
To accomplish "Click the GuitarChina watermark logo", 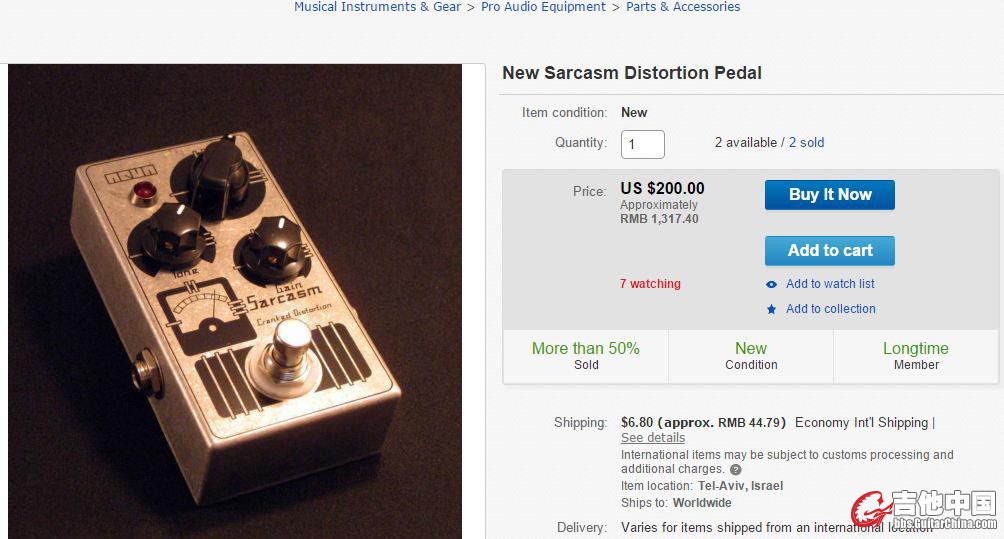I will [x=923, y=511].
